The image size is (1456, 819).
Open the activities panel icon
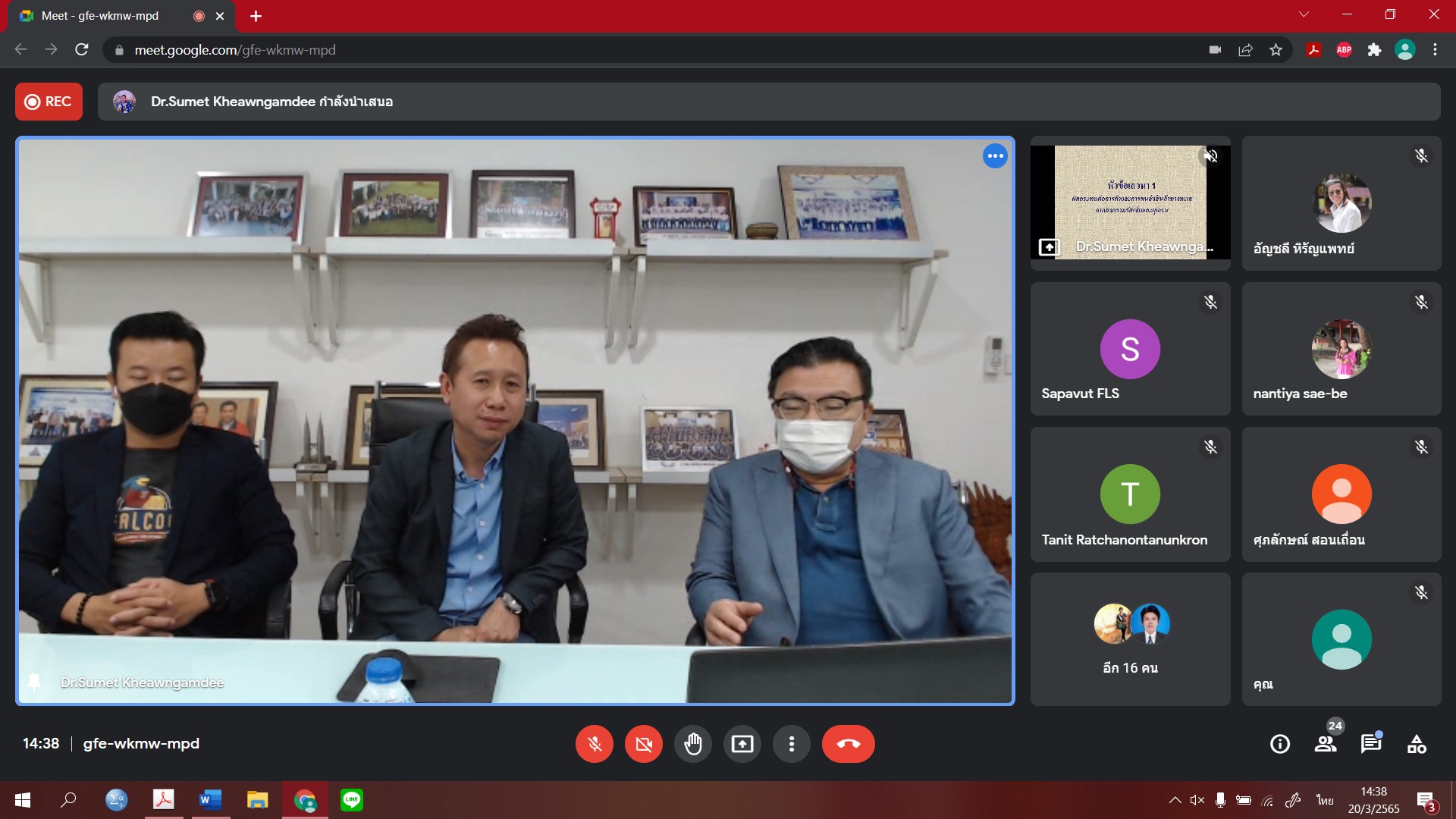tap(1417, 744)
